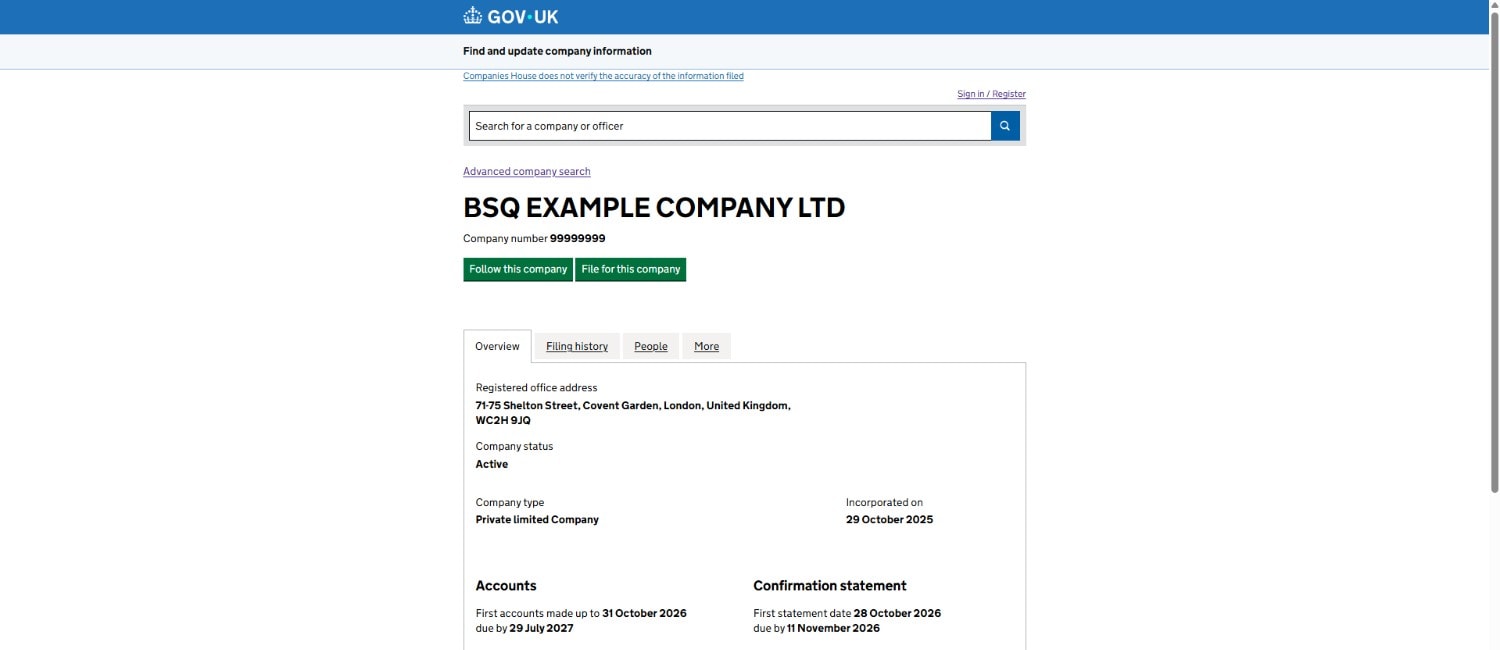Viewport: 1500px width, 650px height.
Task: Open Advanced company search
Action: pyautogui.click(x=526, y=171)
